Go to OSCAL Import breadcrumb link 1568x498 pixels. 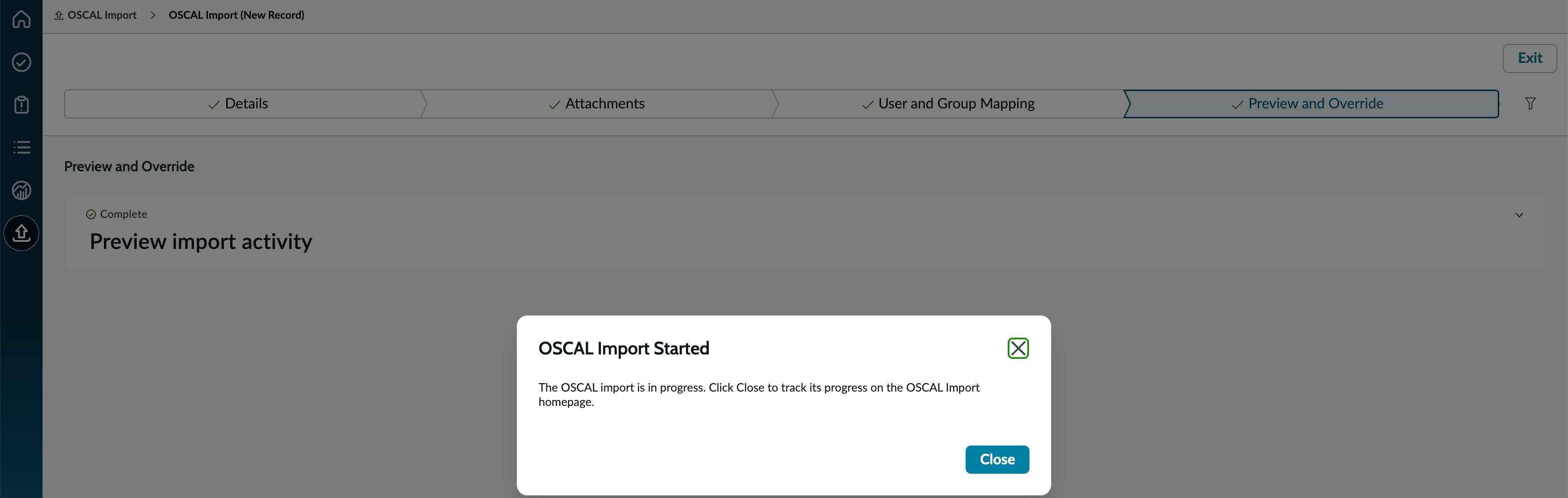tap(96, 15)
